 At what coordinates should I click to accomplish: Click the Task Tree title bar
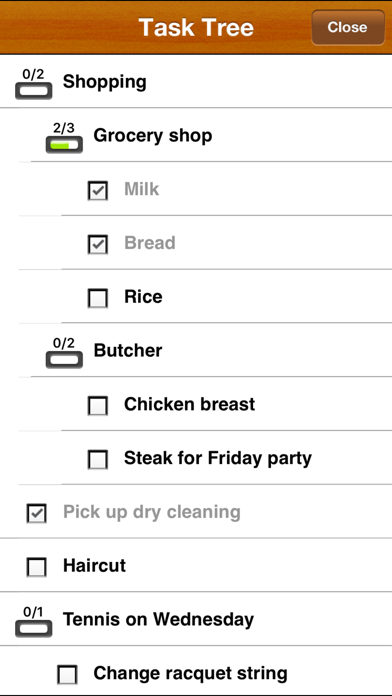196,27
